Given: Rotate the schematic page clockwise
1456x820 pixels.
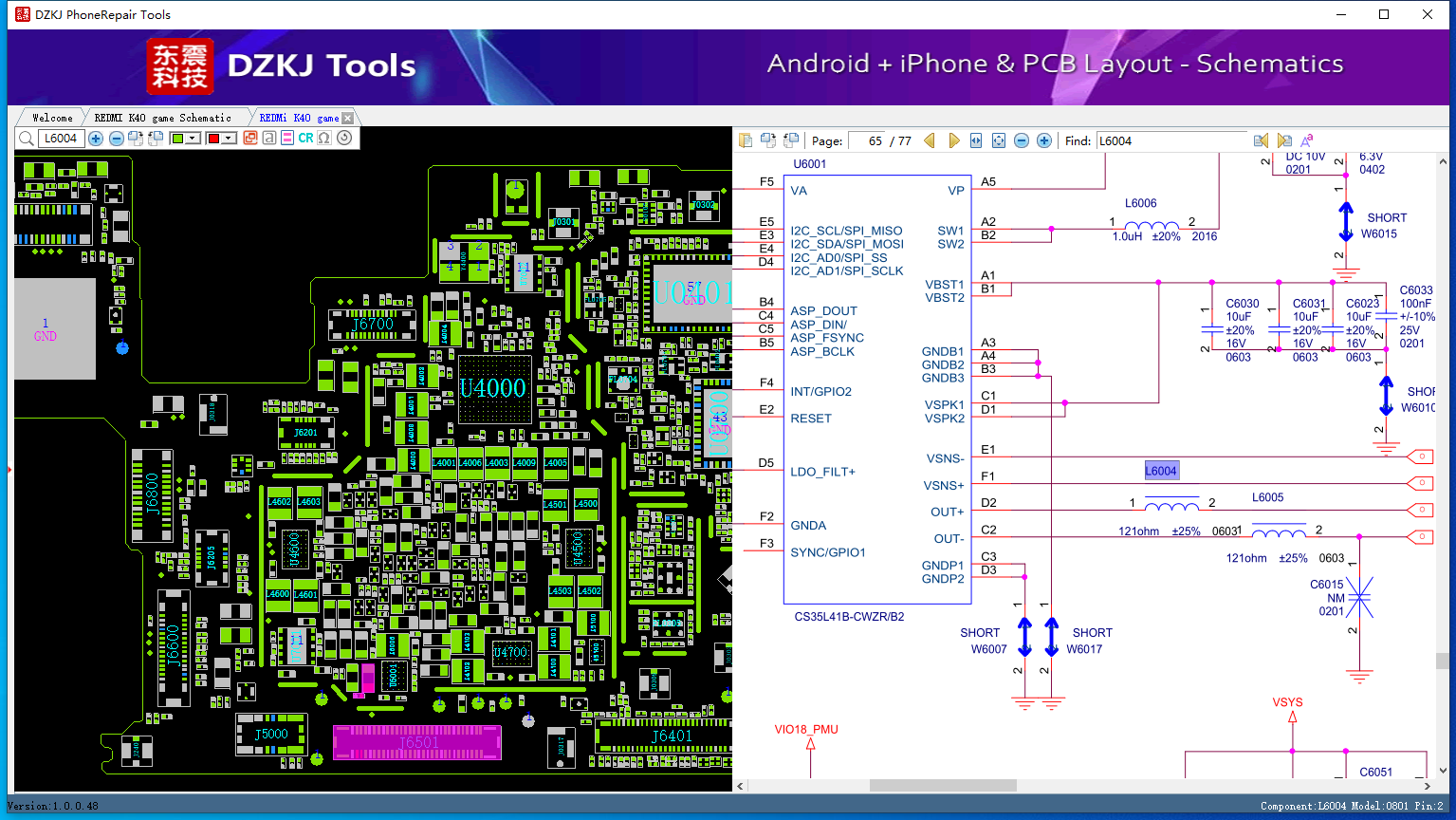Looking at the screenshot, I should tap(768, 140).
